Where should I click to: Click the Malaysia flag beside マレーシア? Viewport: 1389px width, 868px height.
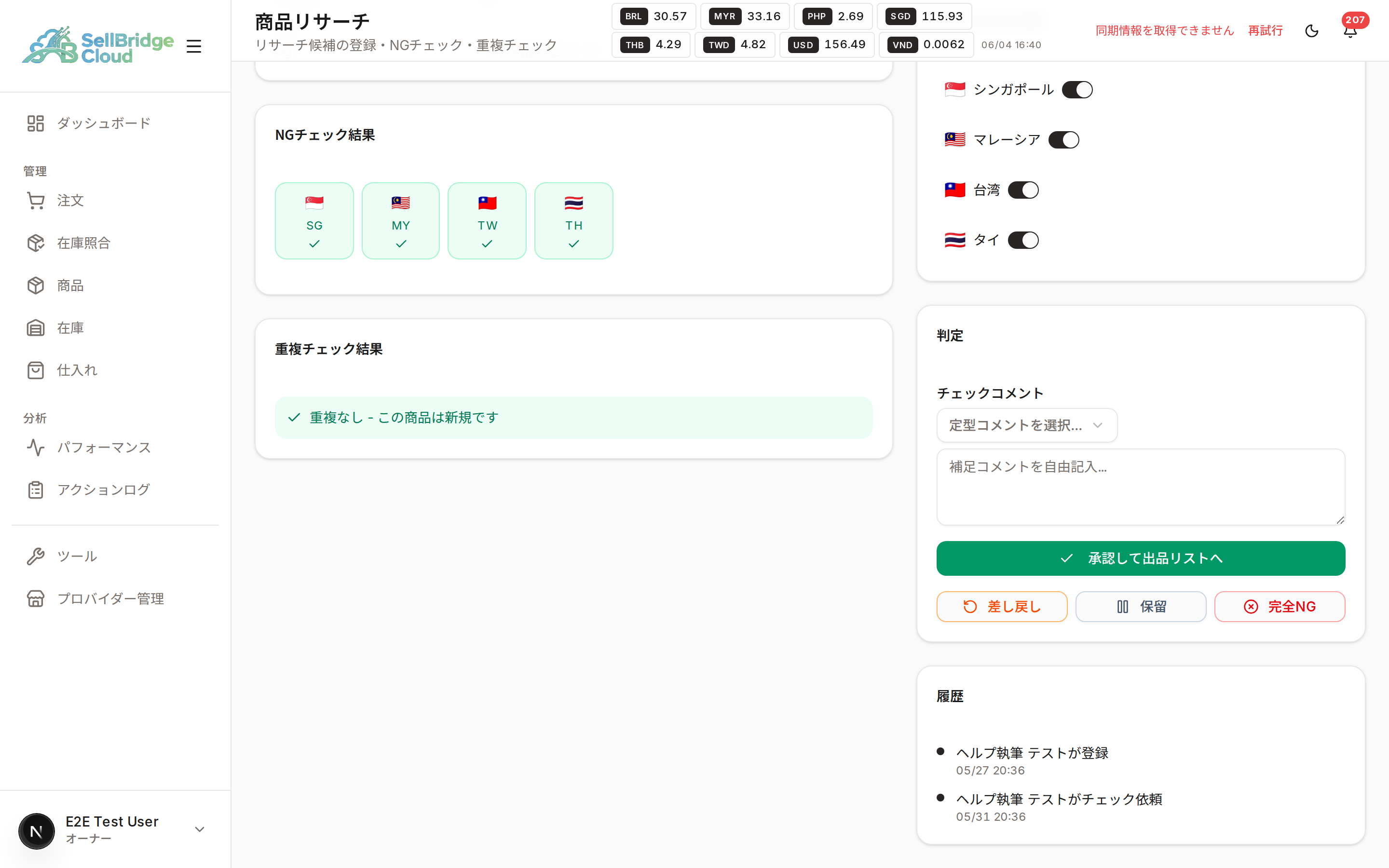[955, 139]
